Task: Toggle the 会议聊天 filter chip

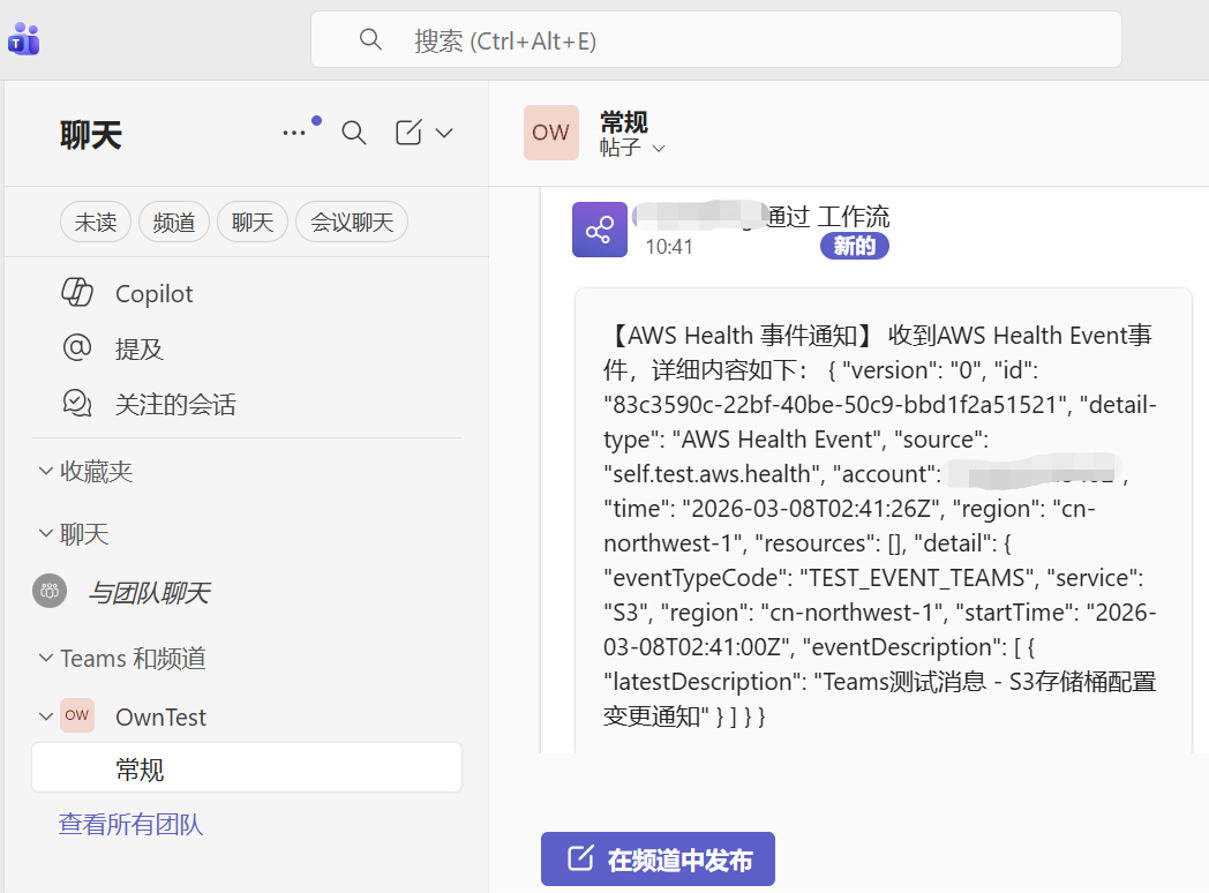Action: (x=352, y=222)
